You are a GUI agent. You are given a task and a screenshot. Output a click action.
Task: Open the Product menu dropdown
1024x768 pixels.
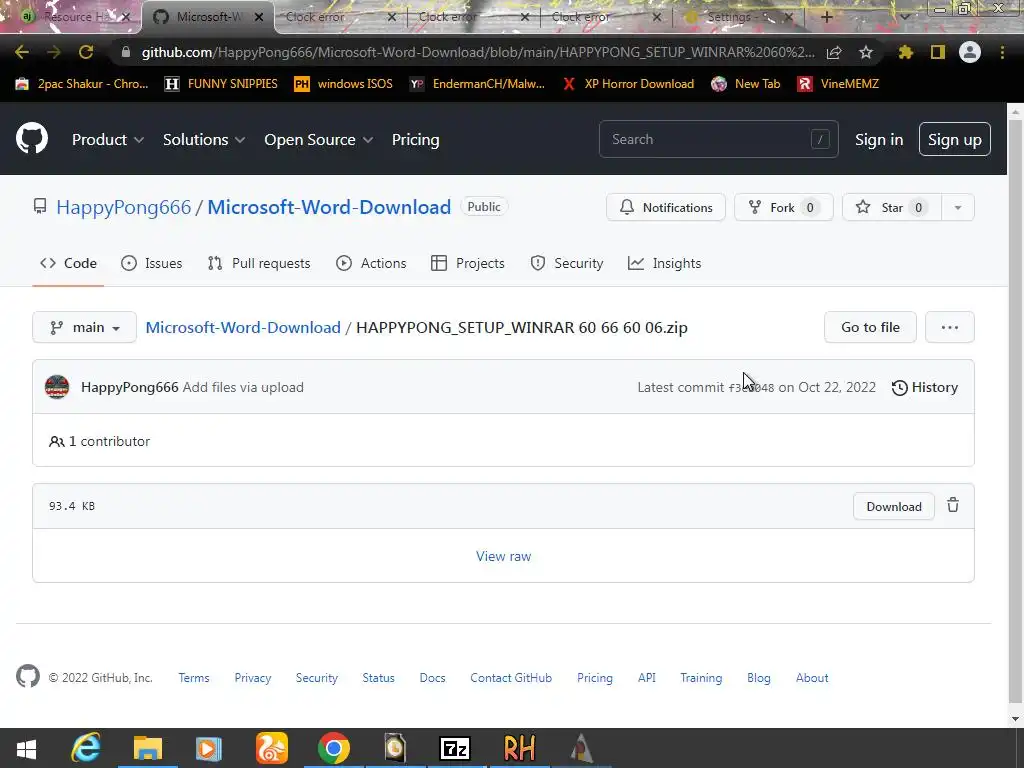[108, 139]
